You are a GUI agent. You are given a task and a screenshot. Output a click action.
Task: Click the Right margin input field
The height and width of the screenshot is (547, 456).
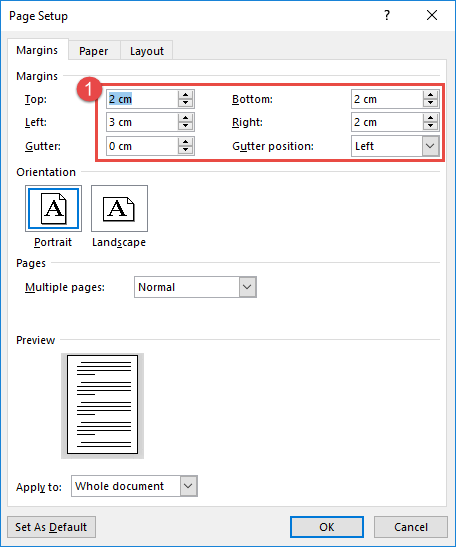387,122
